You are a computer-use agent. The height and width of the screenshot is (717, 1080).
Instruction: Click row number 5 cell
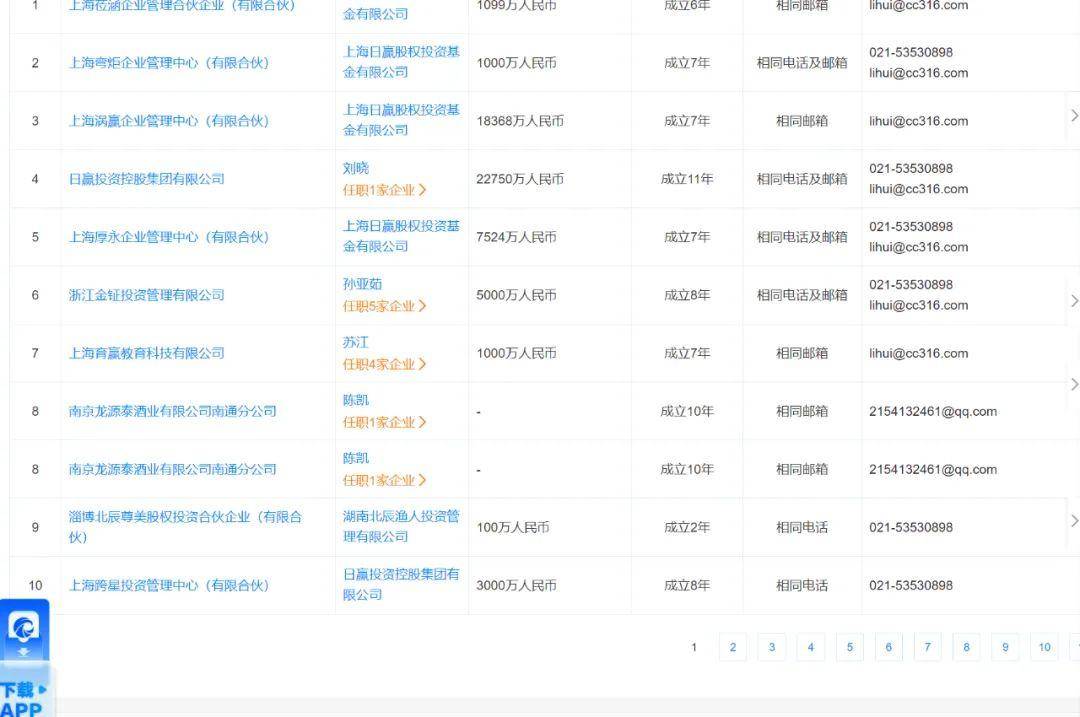coord(35,237)
